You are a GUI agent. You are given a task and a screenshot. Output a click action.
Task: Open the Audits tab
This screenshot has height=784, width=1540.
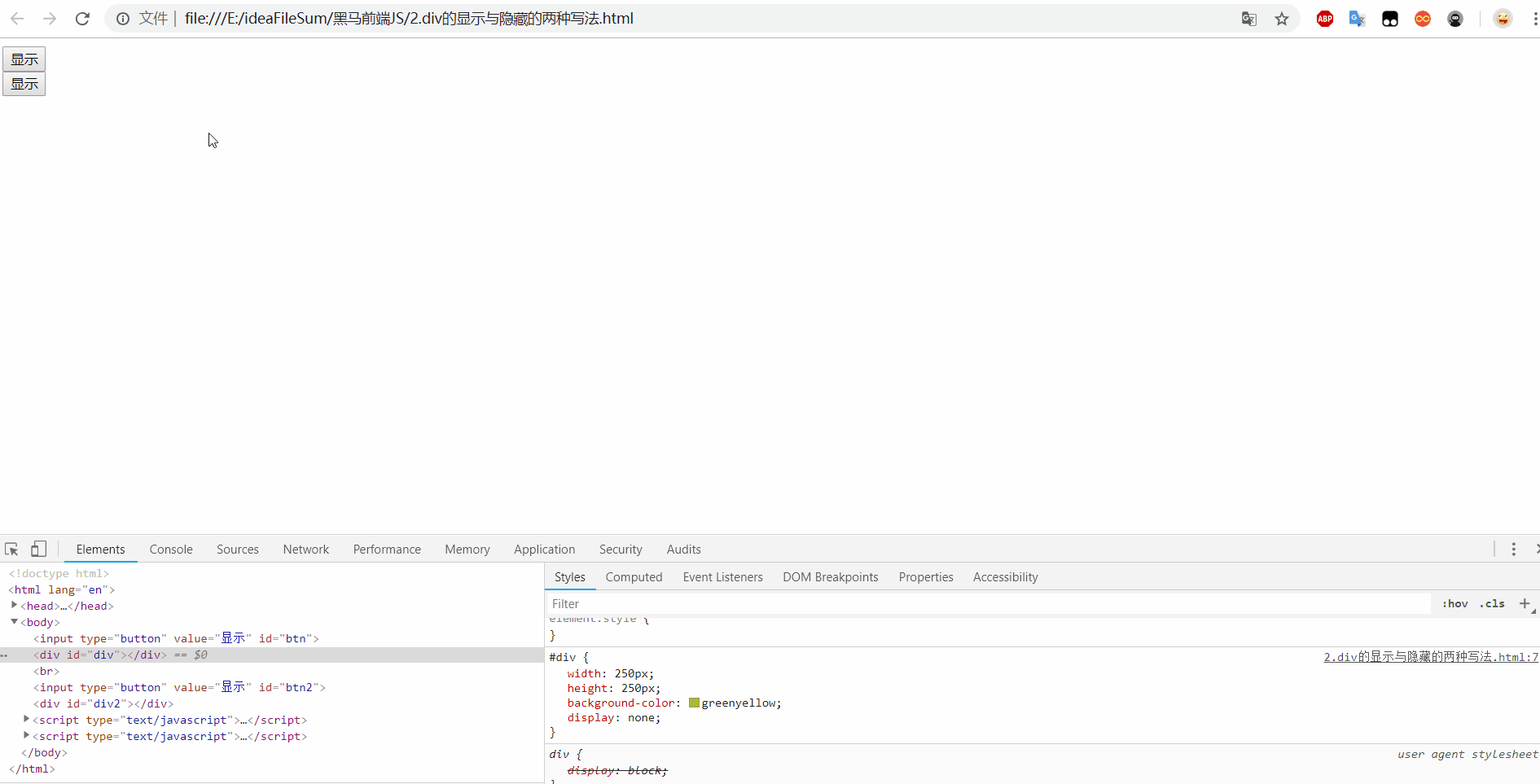coord(684,550)
